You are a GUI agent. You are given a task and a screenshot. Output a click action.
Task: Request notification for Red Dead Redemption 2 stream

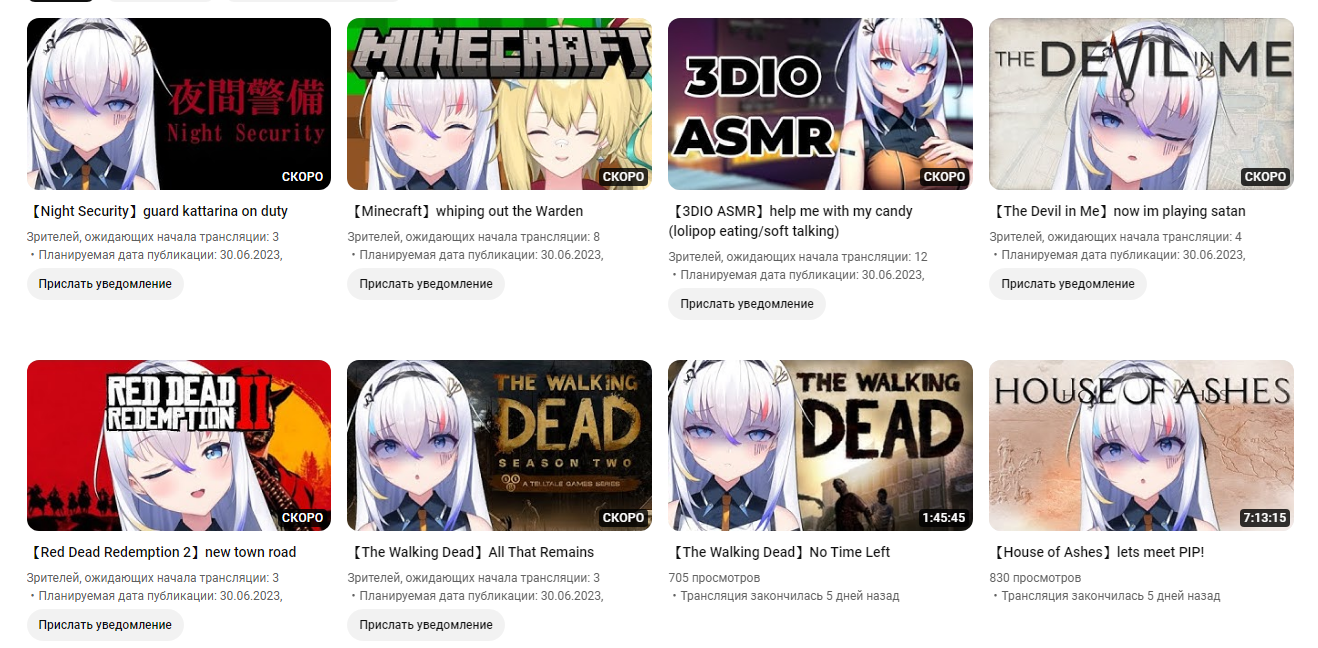pyautogui.click(x=105, y=625)
